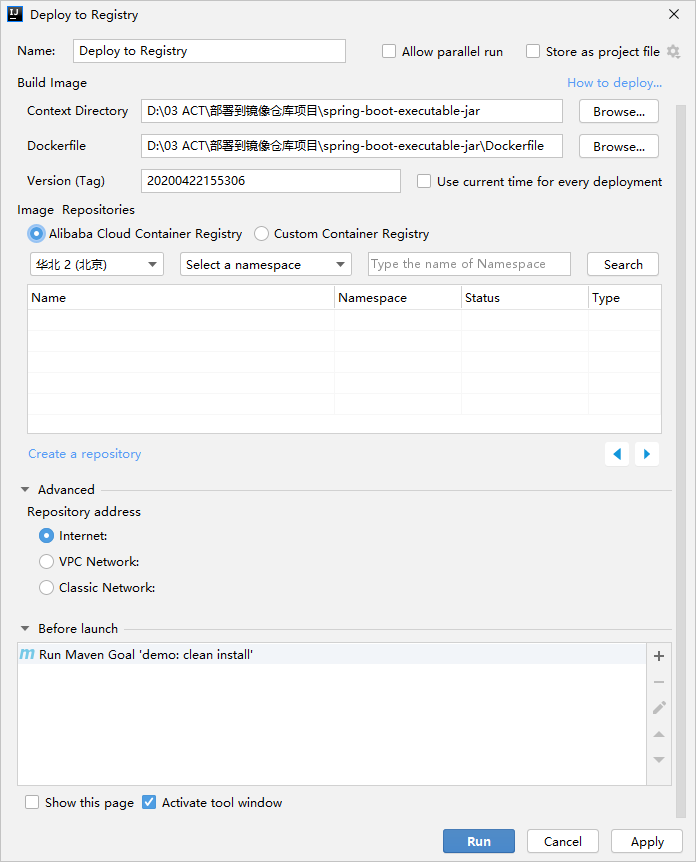Click the dialog's vertical scrollbar
This screenshot has height=862, width=696.
point(681,462)
